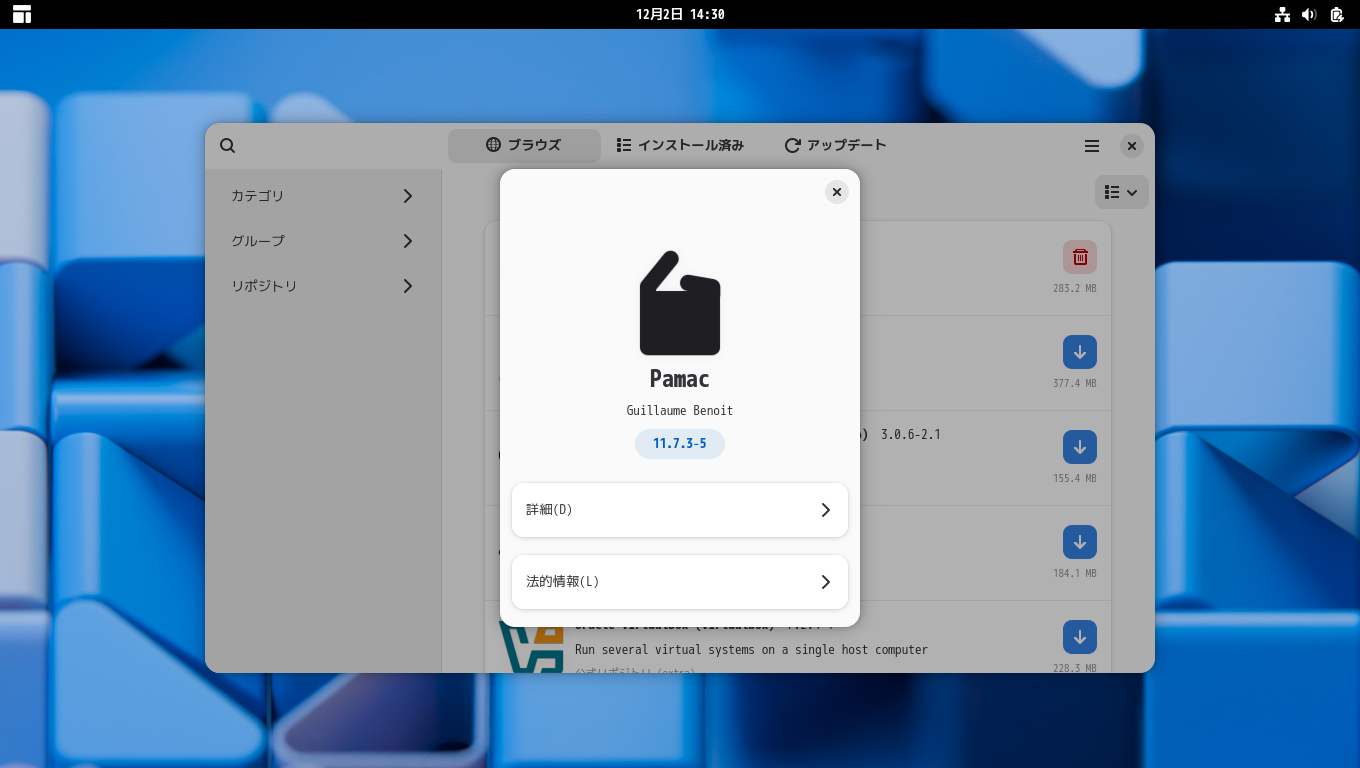1360x768 pixels.
Task: Click the version badge 11.7.3-5
Action: (x=680, y=444)
